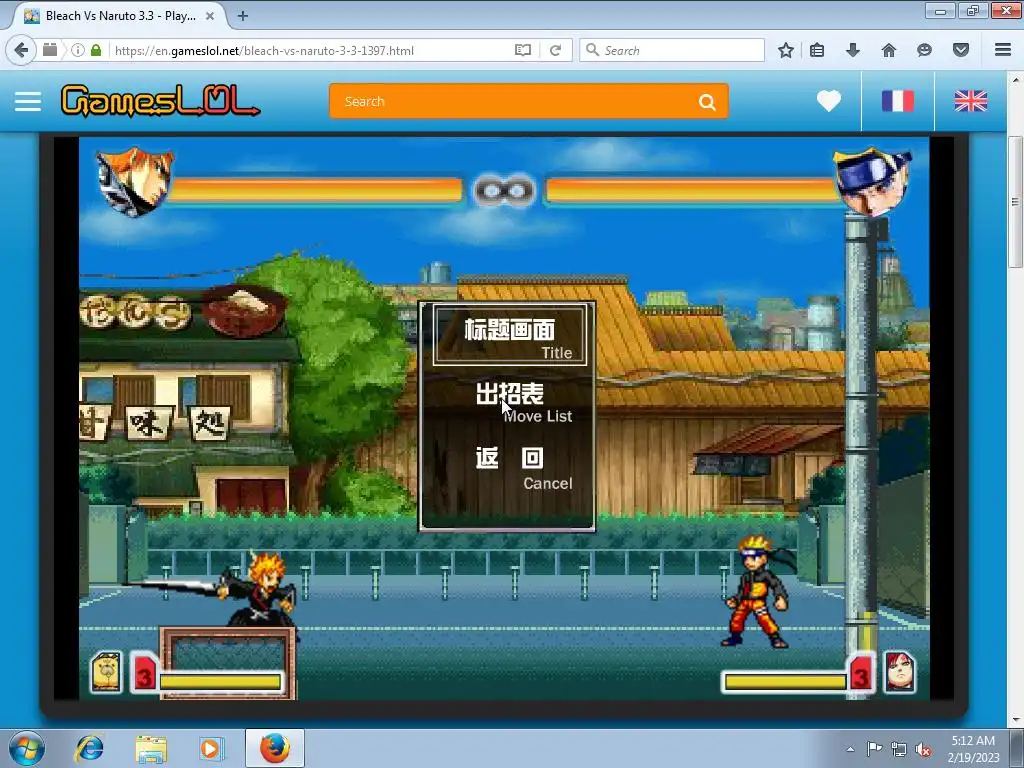Click the Firefox search field
Viewport: 1024px width, 768px height.
tap(671, 50)
